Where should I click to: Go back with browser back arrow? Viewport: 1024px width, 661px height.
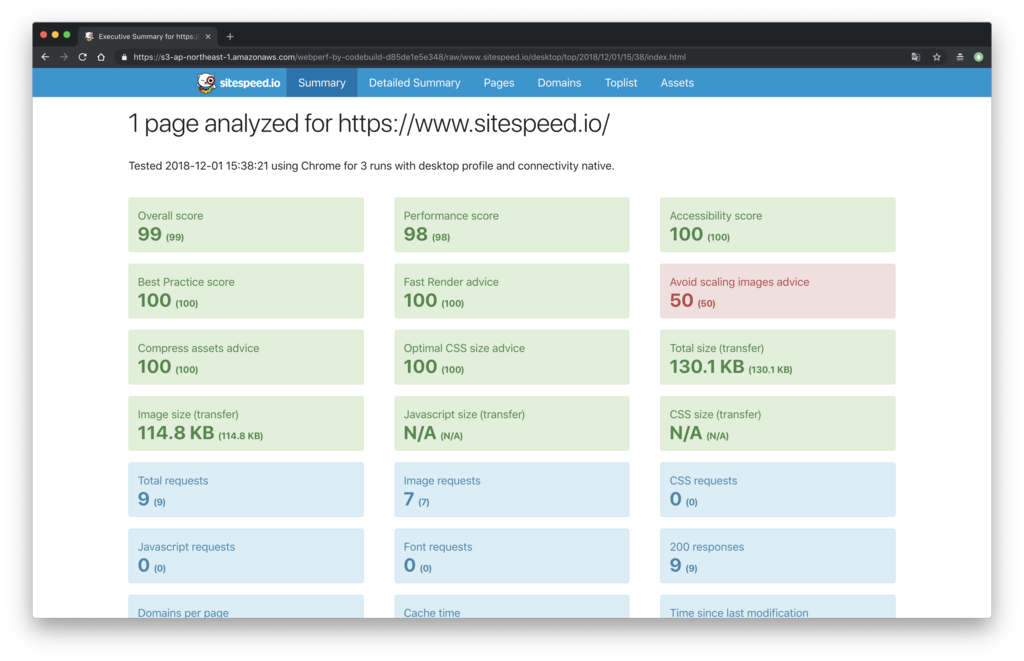coord(45,57)
